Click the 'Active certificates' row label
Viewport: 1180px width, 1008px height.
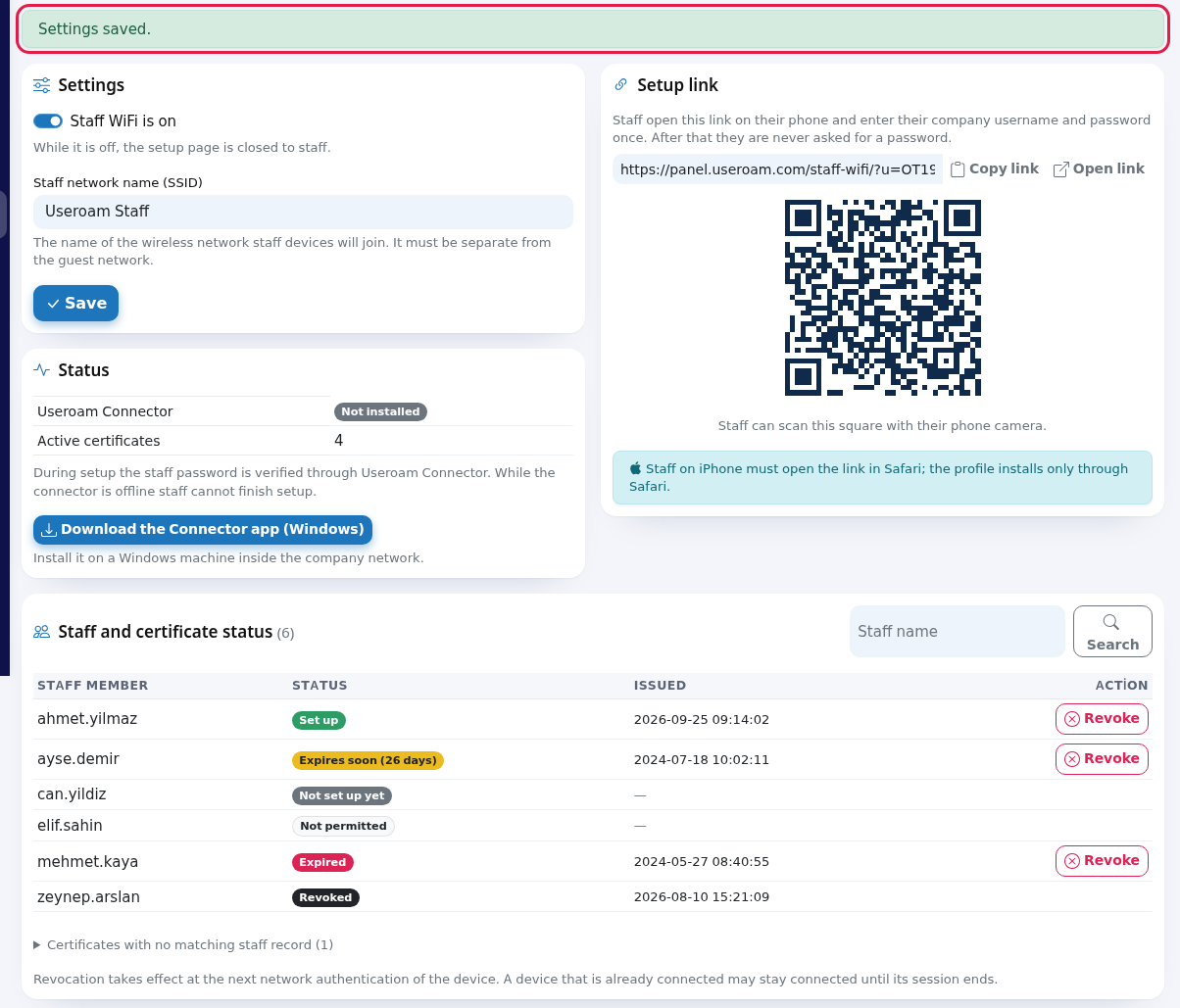point(99,441)
